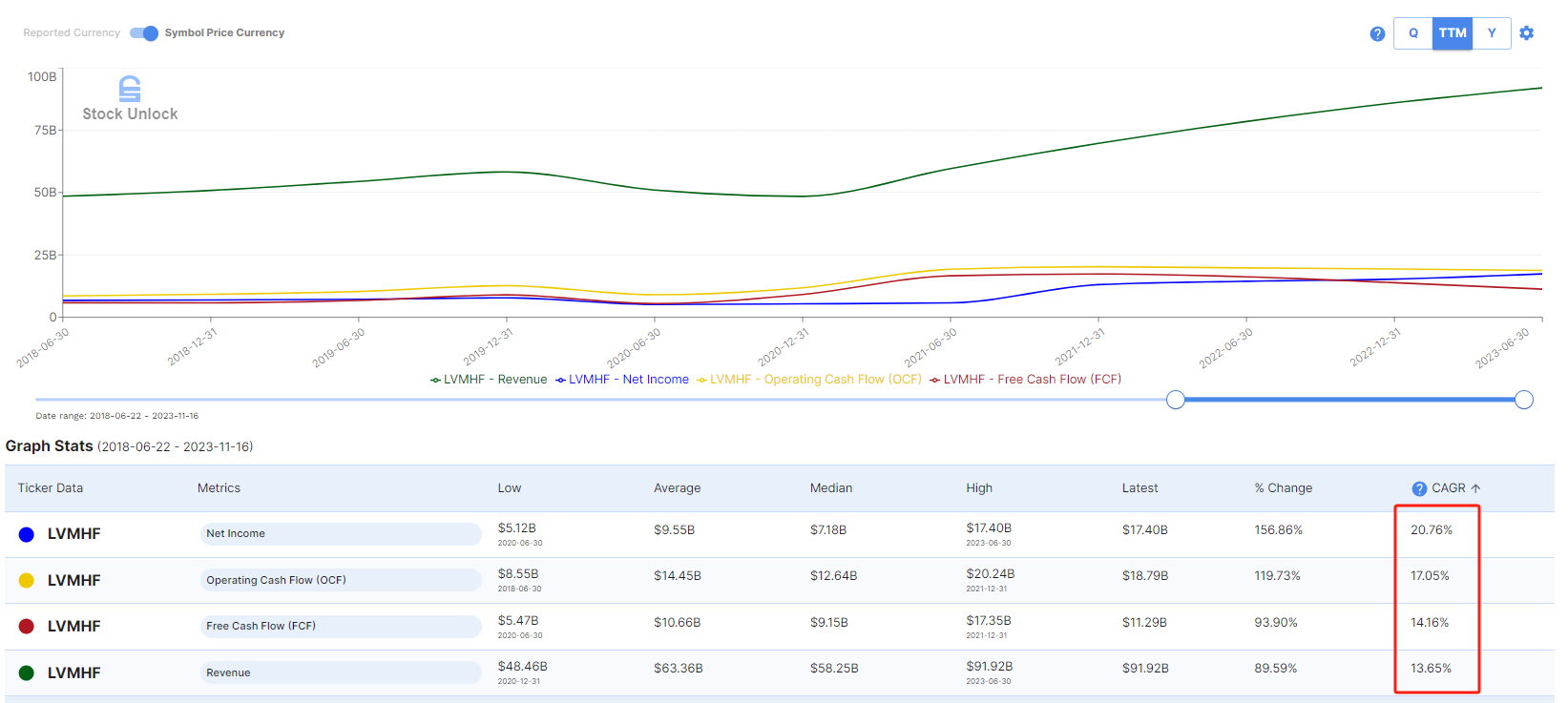Click Revenue CAGR value 13.65%

1431,669
